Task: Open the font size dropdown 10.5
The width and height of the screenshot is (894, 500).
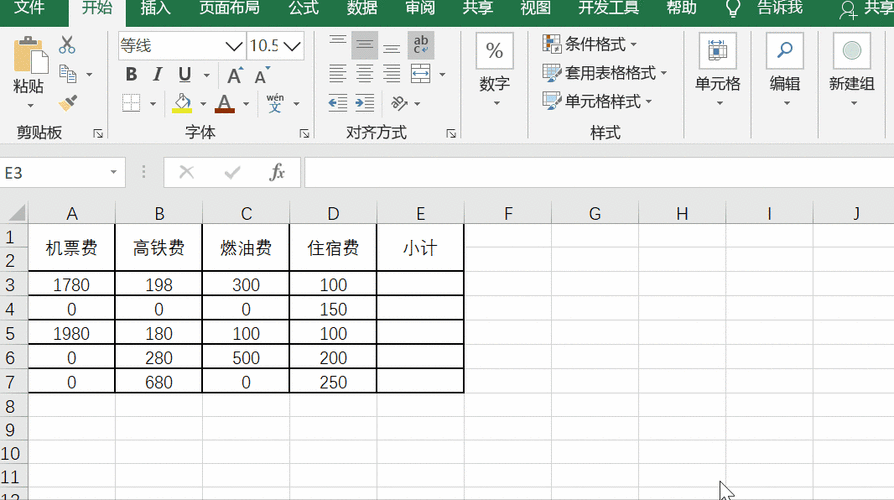Action: point(292,46)
